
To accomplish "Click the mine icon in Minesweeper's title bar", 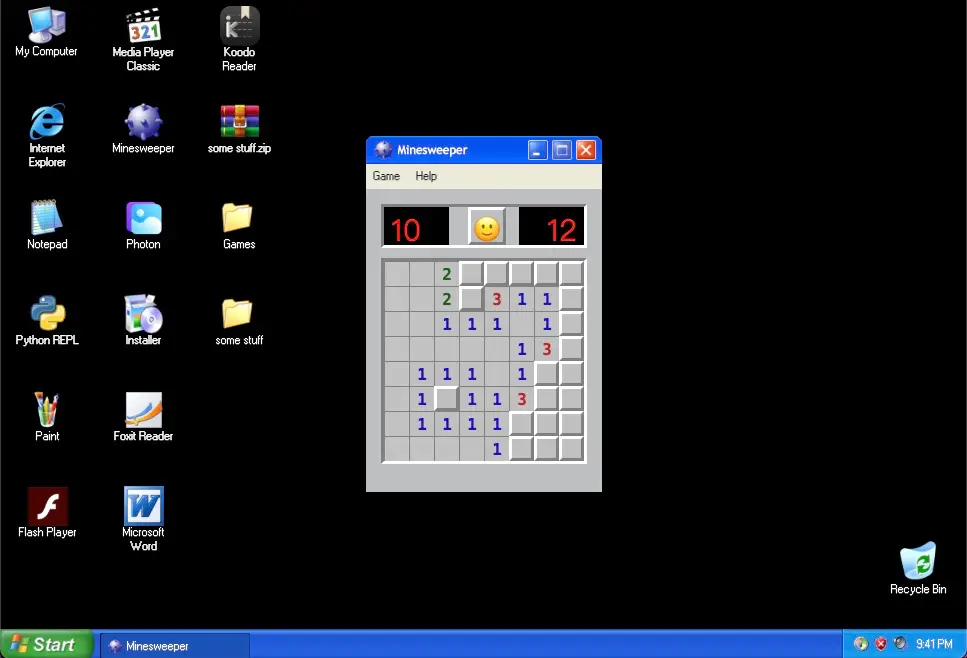I will click(383, 150).
